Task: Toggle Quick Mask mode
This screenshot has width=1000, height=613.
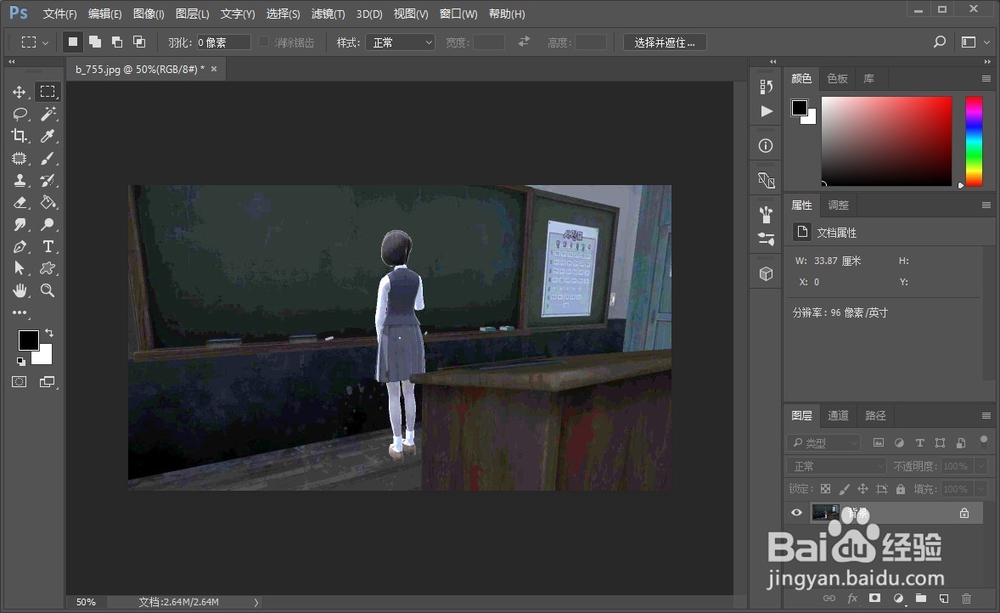Action: click(x=19, y=382)
